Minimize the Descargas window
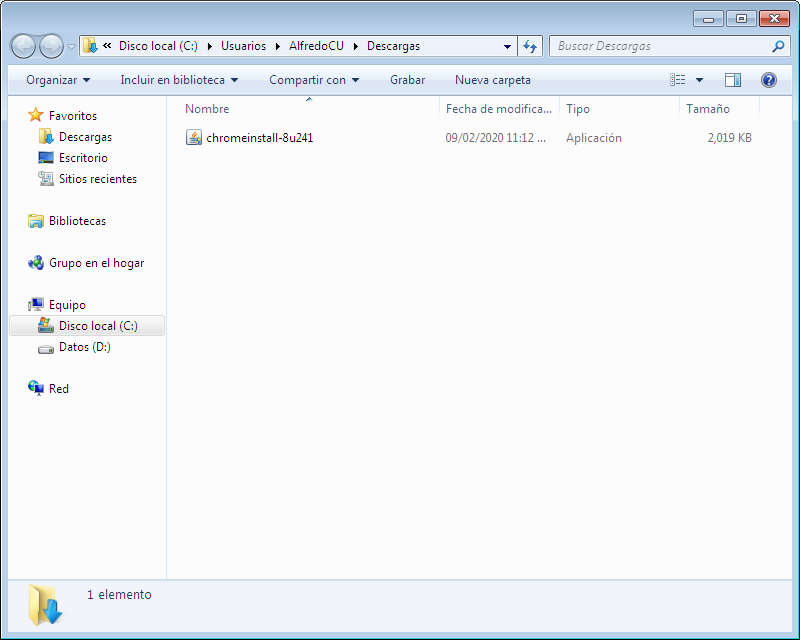800x640 pixels. pos(708,19)
